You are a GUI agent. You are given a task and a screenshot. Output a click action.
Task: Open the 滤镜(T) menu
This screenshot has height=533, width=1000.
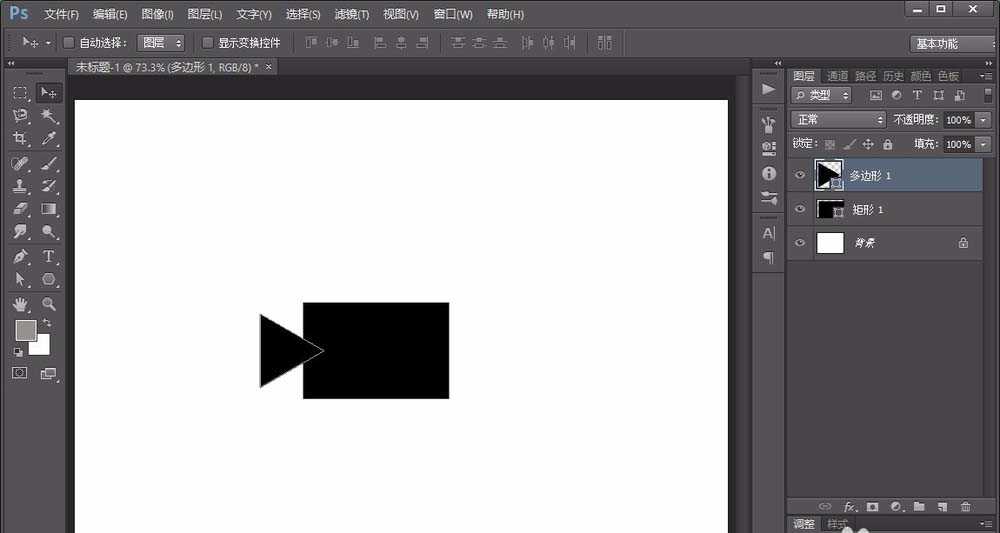[x=350, y=14]
